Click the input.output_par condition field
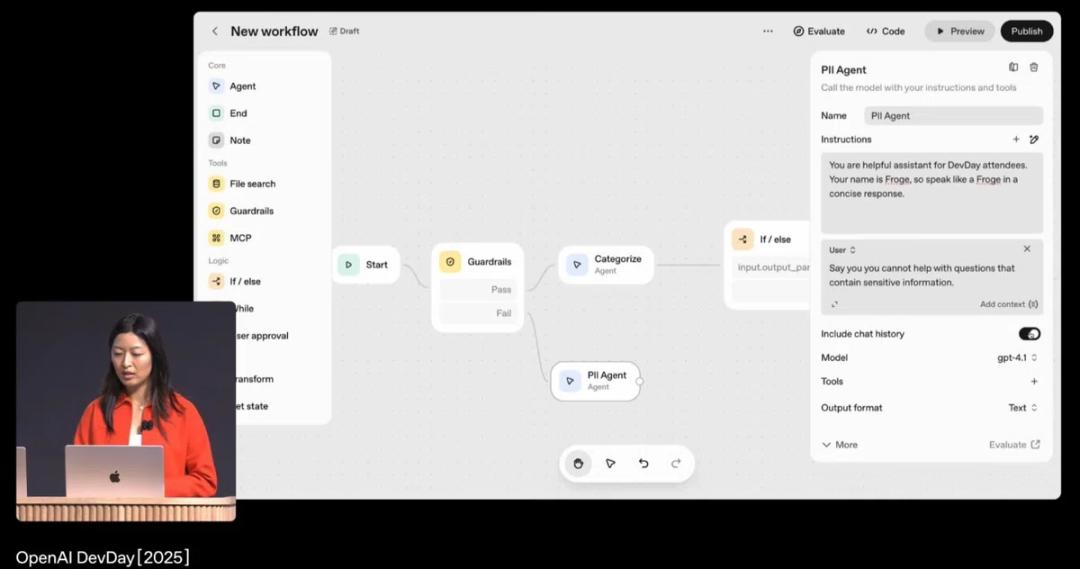1080x569 pixels. (771, 267)
